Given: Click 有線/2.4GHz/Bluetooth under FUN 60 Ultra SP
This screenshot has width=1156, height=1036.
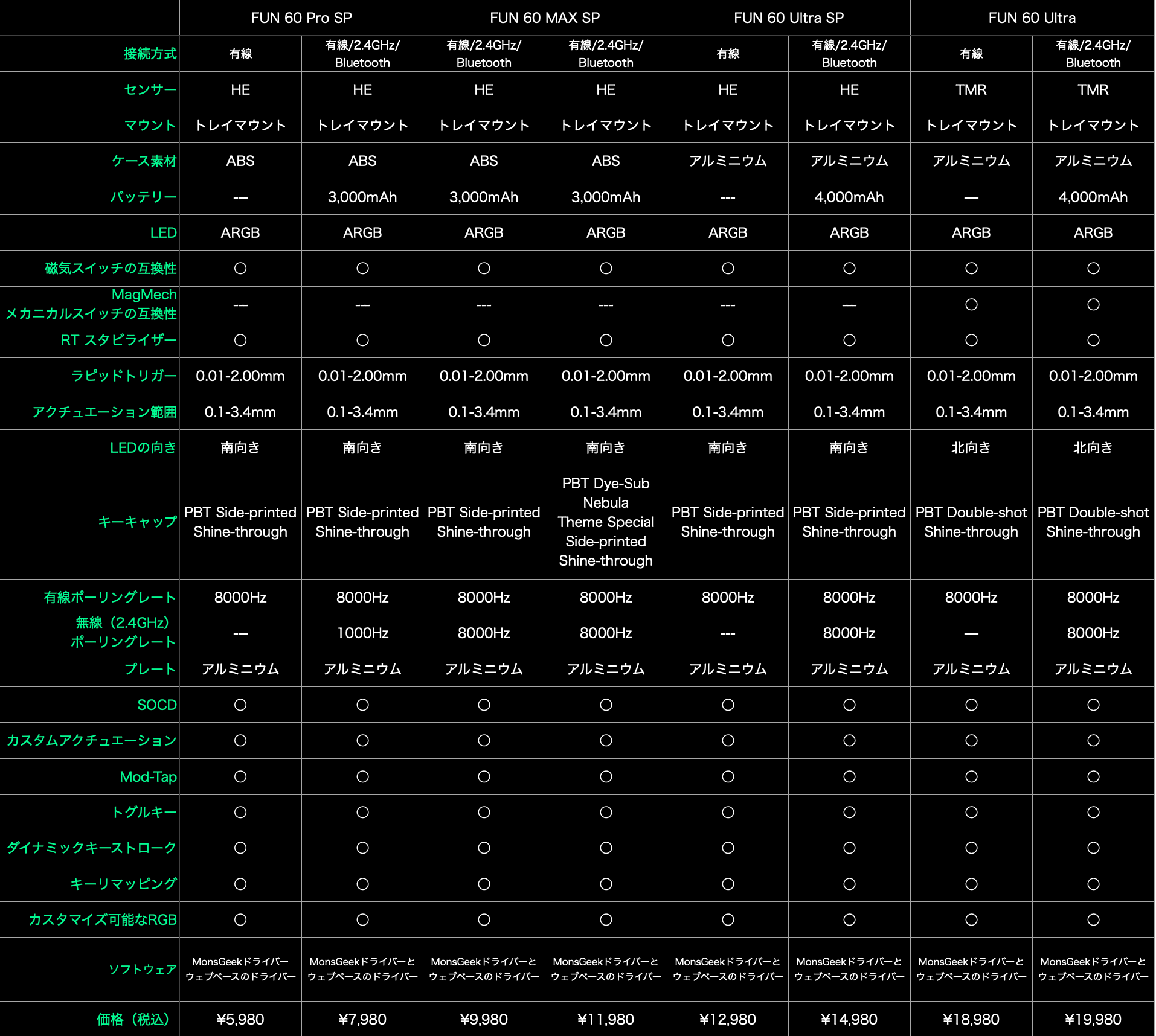Looking at the screenshot, I should pos(849,54).
